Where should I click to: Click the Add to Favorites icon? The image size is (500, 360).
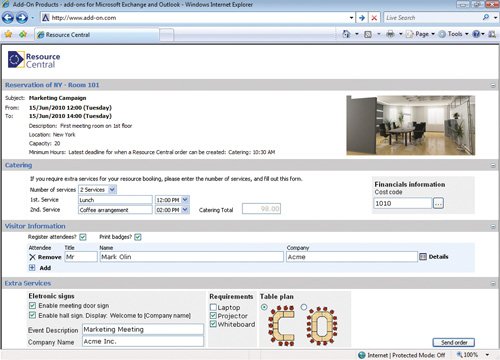(23, 34)
